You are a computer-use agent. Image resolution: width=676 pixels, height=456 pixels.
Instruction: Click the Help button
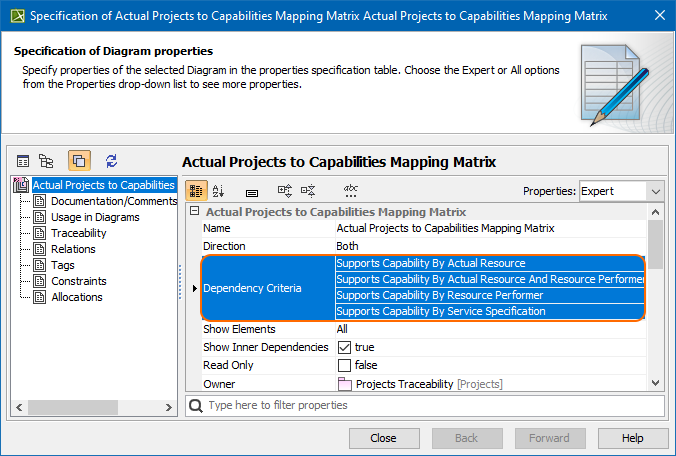pyautogui.click(x=632, y=438)
